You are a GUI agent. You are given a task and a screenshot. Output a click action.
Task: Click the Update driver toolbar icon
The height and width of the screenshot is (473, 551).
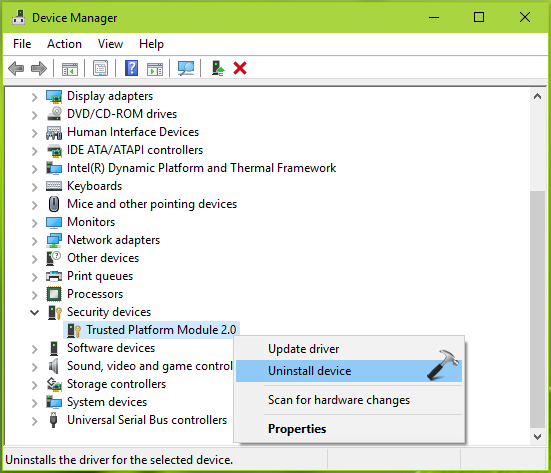(x=218, y=68)
